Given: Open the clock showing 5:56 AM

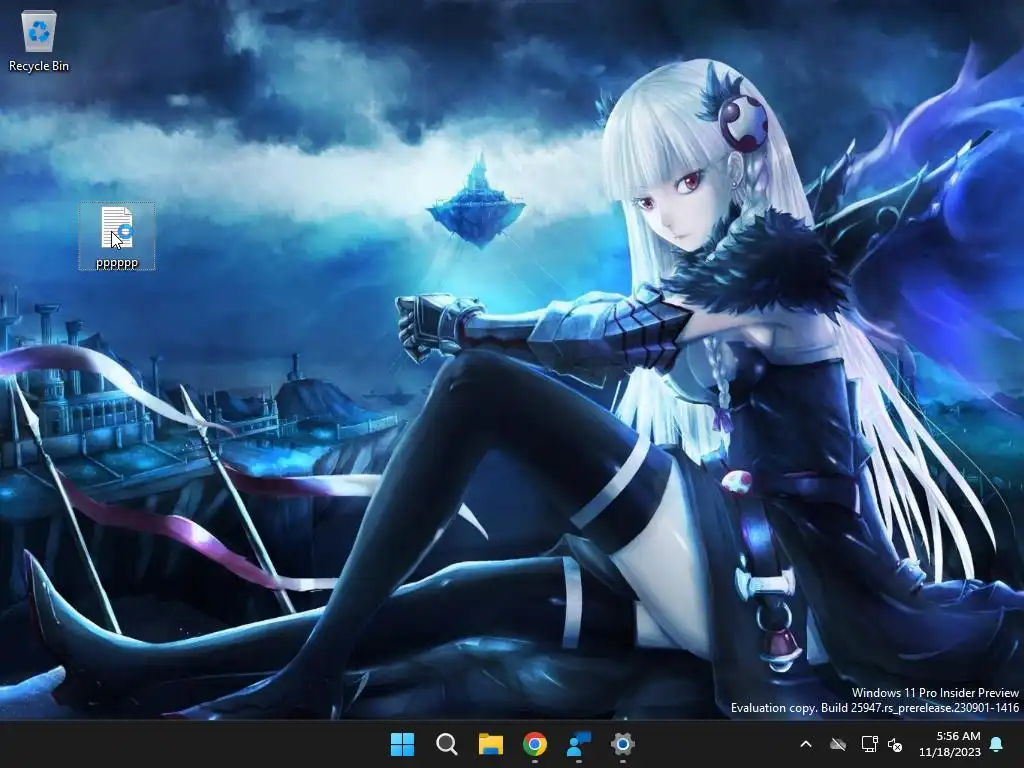Looking at the screenshot, I should (x=958, y=736).
